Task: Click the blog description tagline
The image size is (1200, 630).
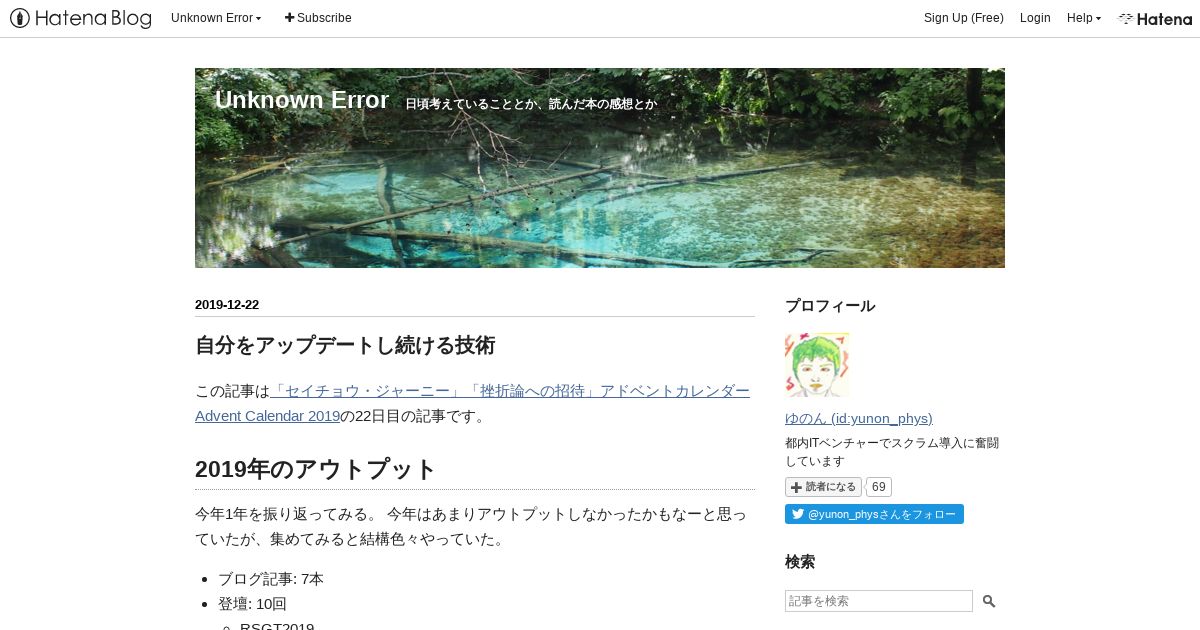Action: pos(531,104)
